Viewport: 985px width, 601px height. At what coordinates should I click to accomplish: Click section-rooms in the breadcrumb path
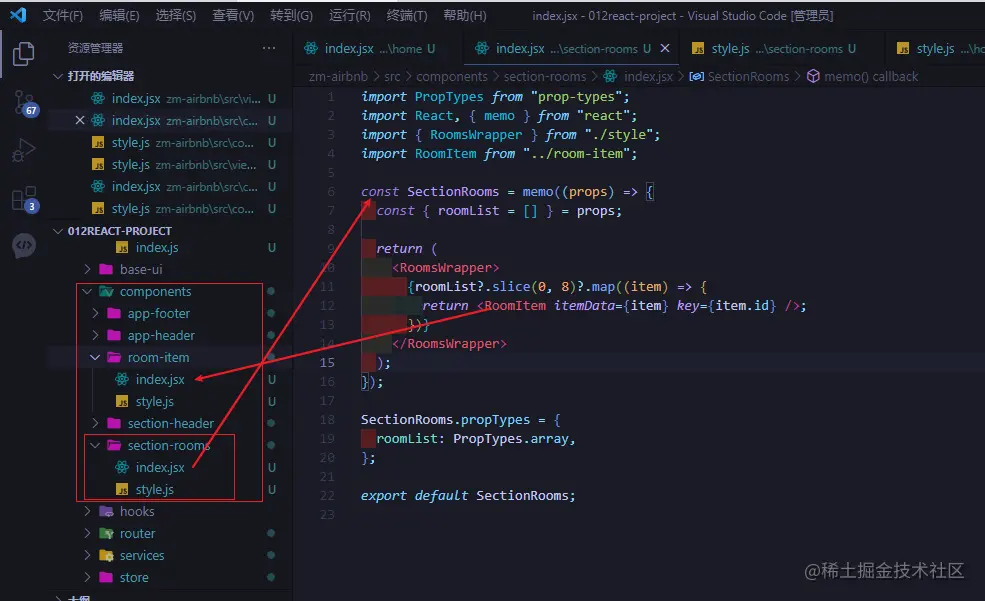tap(545, 77)
